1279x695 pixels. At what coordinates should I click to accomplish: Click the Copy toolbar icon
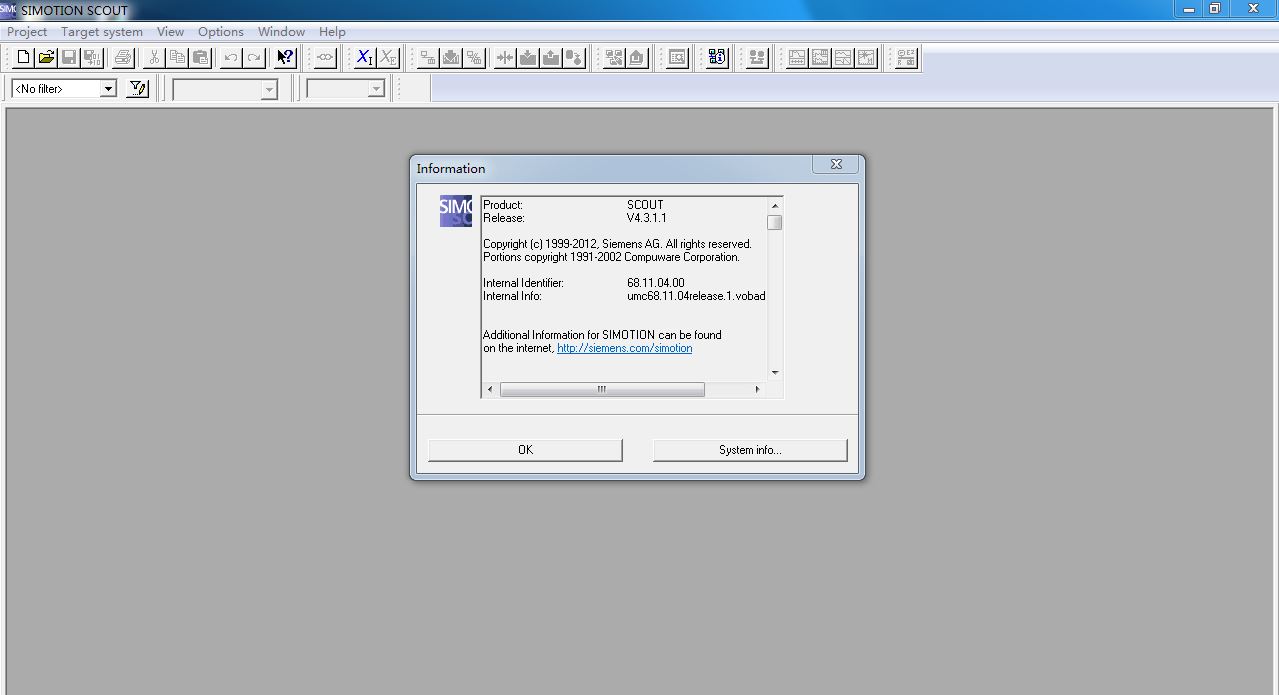point(177,58)
